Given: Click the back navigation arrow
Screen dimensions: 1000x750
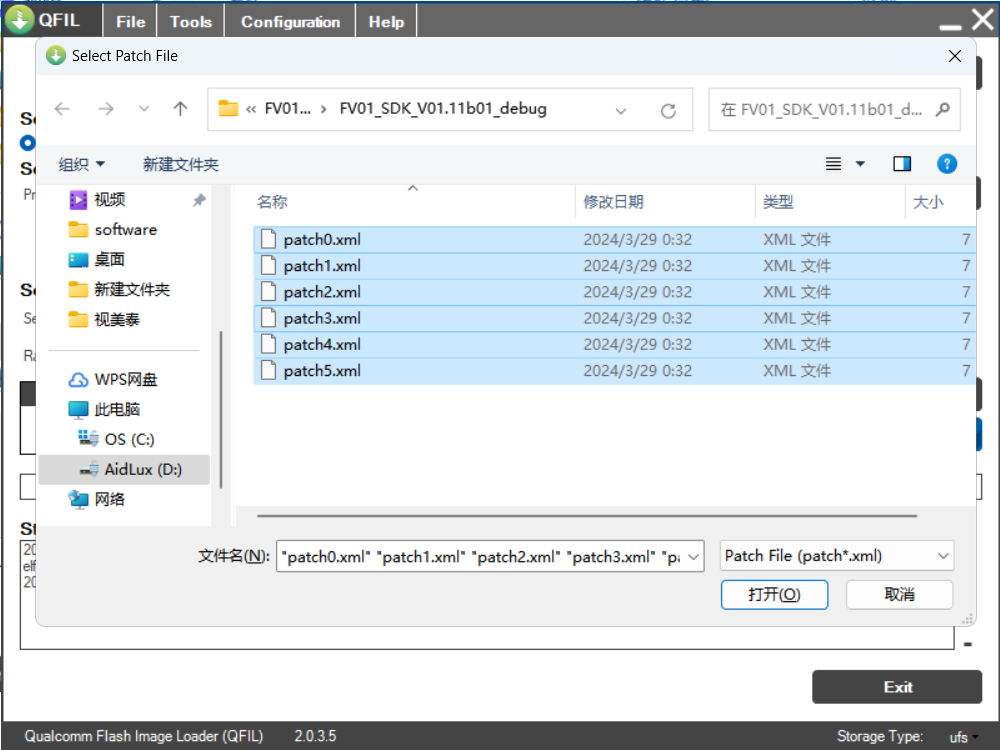Looking at the screenshot, I should [62, 109].
